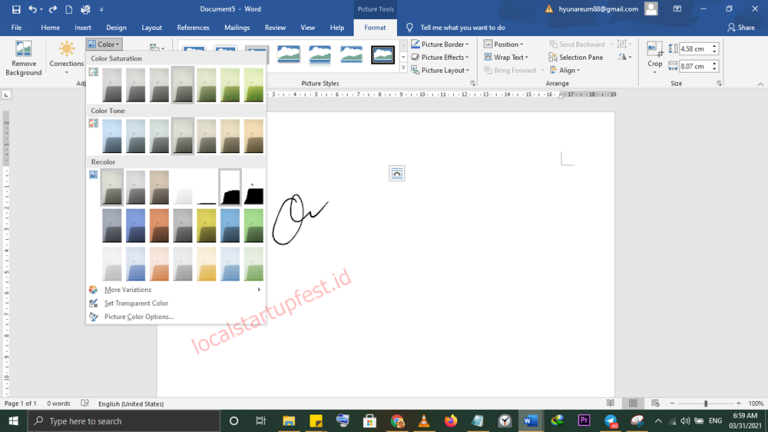Select Print Layout view toggle
Screen dimensions: 768x432
point(633,403)
